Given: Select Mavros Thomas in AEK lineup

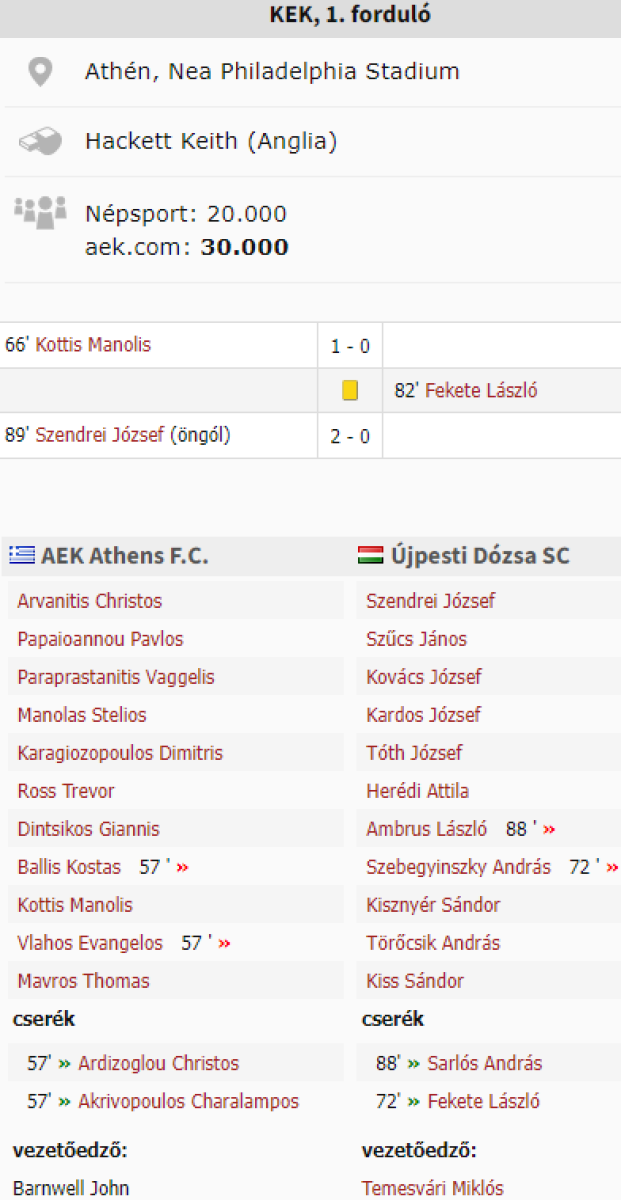Looking at the screenshot, I should point(83,981).
